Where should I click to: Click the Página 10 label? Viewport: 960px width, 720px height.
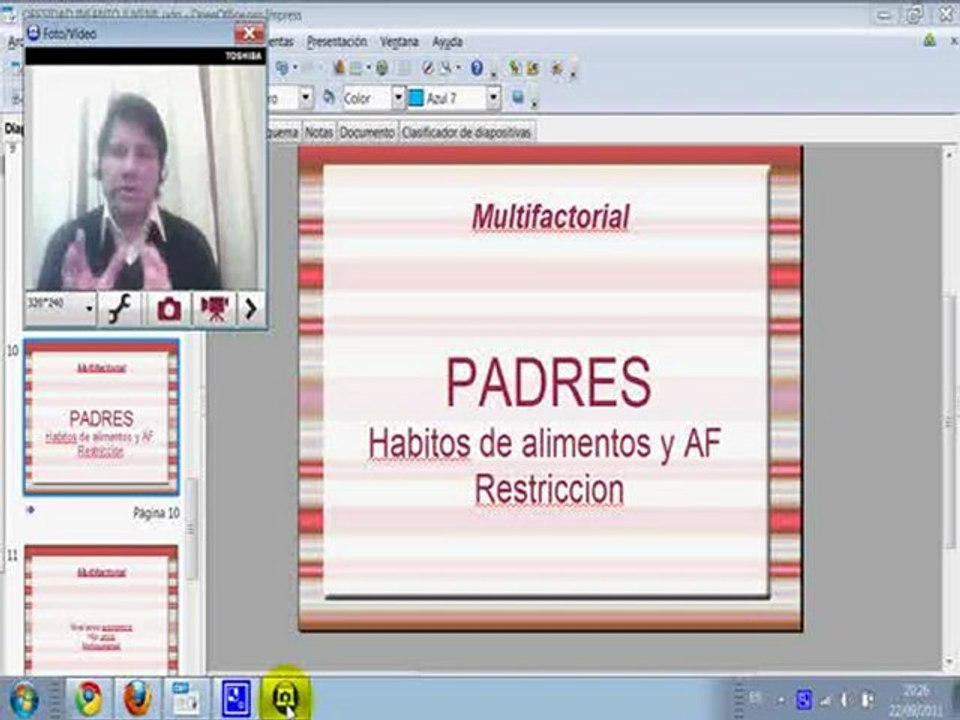click(156, 513)
